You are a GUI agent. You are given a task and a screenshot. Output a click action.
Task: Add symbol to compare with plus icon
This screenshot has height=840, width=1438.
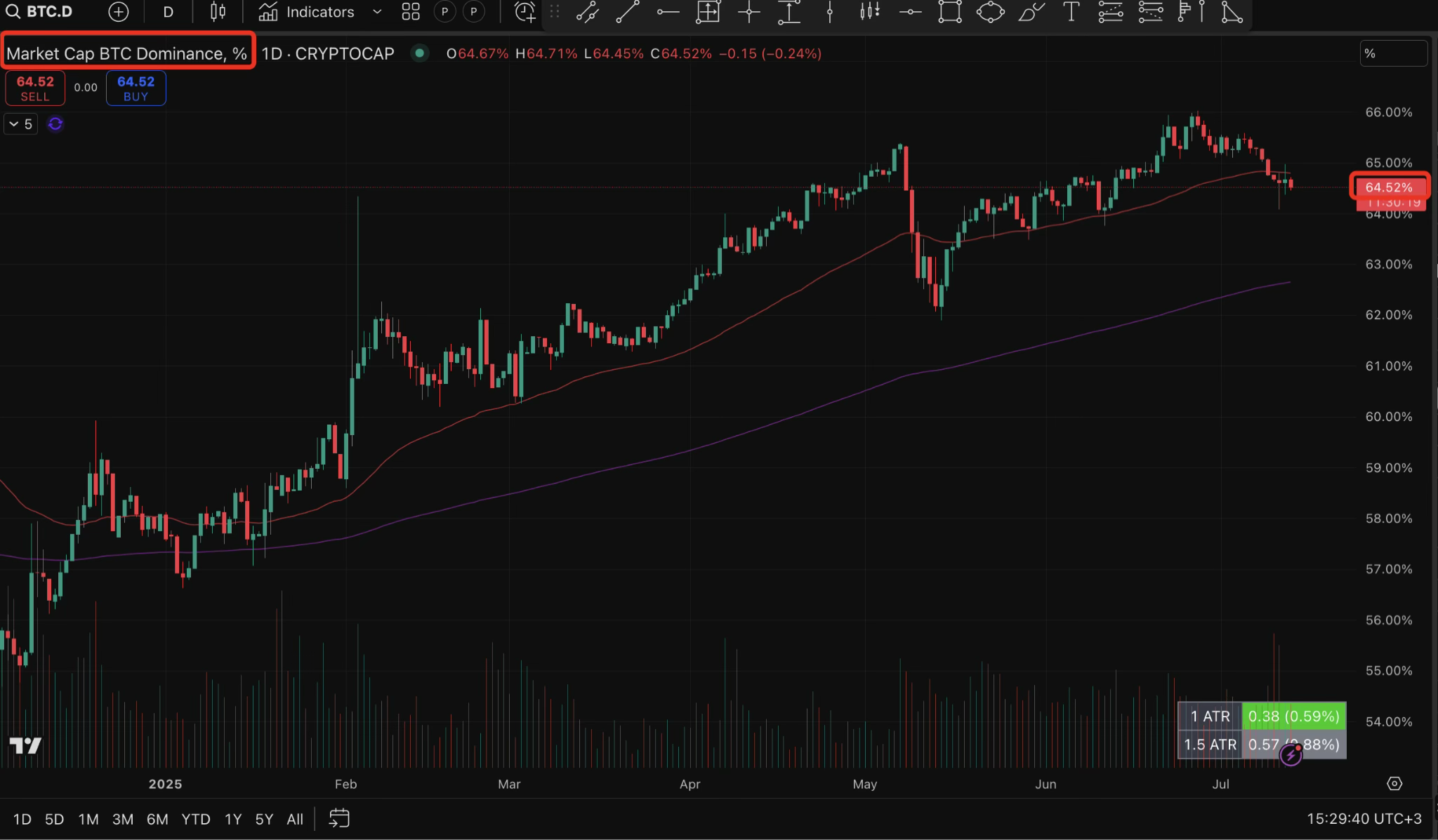119,12
